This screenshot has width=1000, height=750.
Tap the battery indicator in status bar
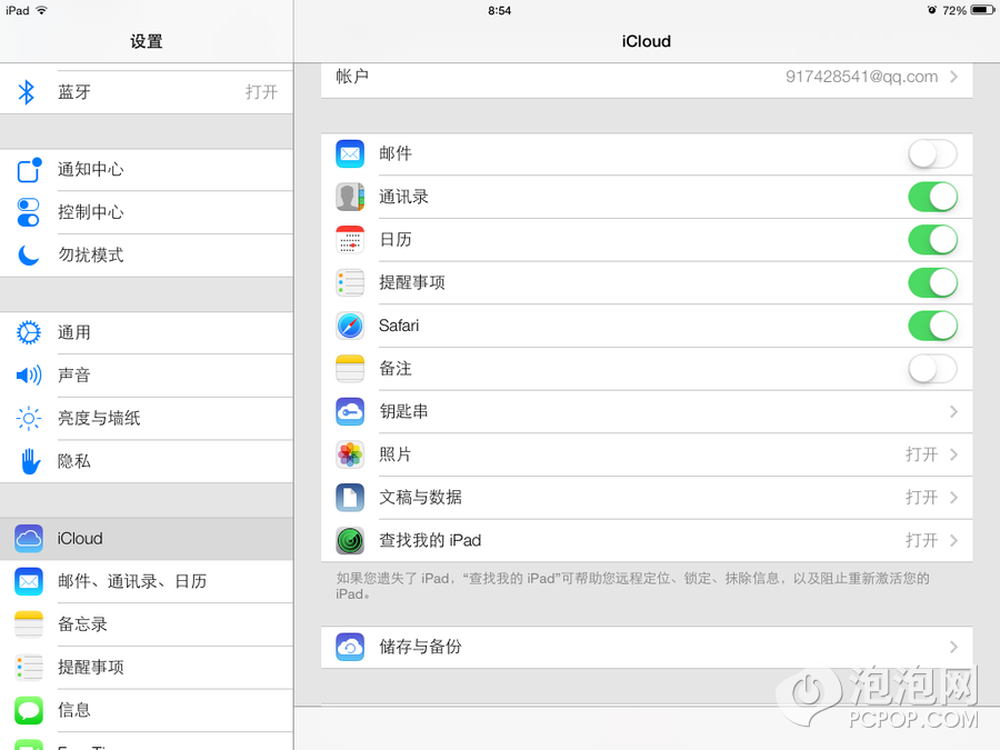pyautogui.click(x=982, y=10)
